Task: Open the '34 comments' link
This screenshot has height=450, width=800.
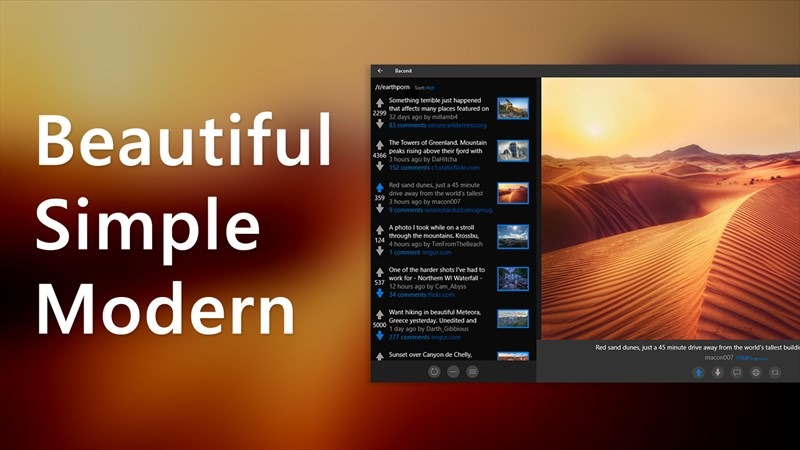Action: tap(407, 294)
